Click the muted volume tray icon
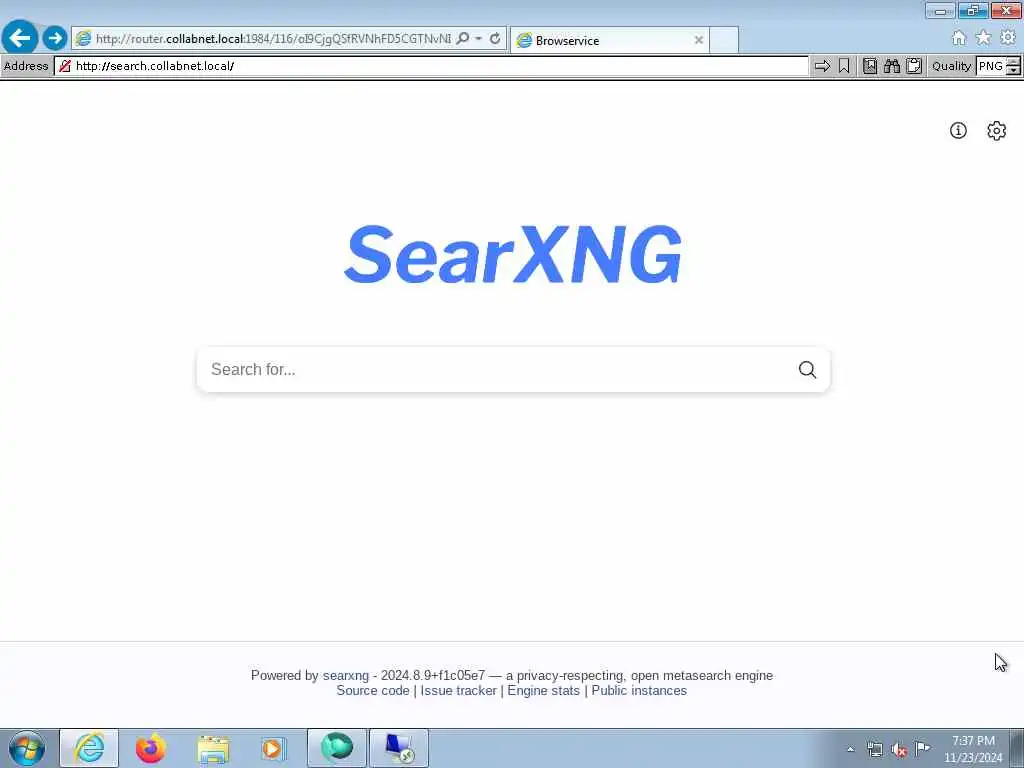This screenshot has height=768, width=1024. [x=899, y=750]
